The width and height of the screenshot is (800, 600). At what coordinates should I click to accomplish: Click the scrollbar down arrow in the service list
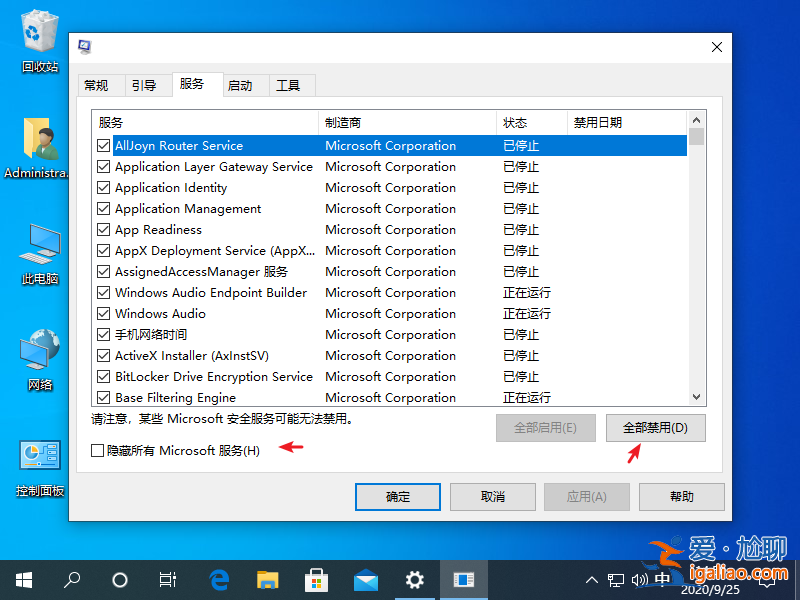click(x=696, y=397)
